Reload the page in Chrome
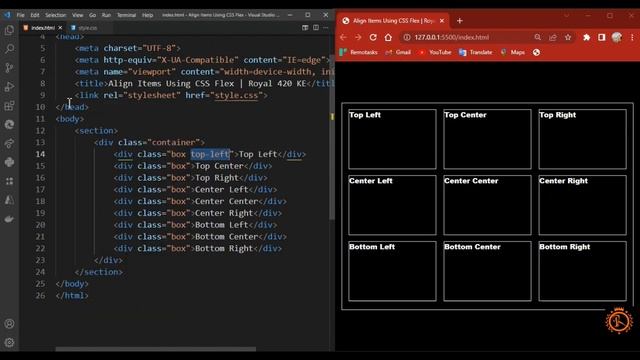The image size is (640, 360). tap(373, 37)
